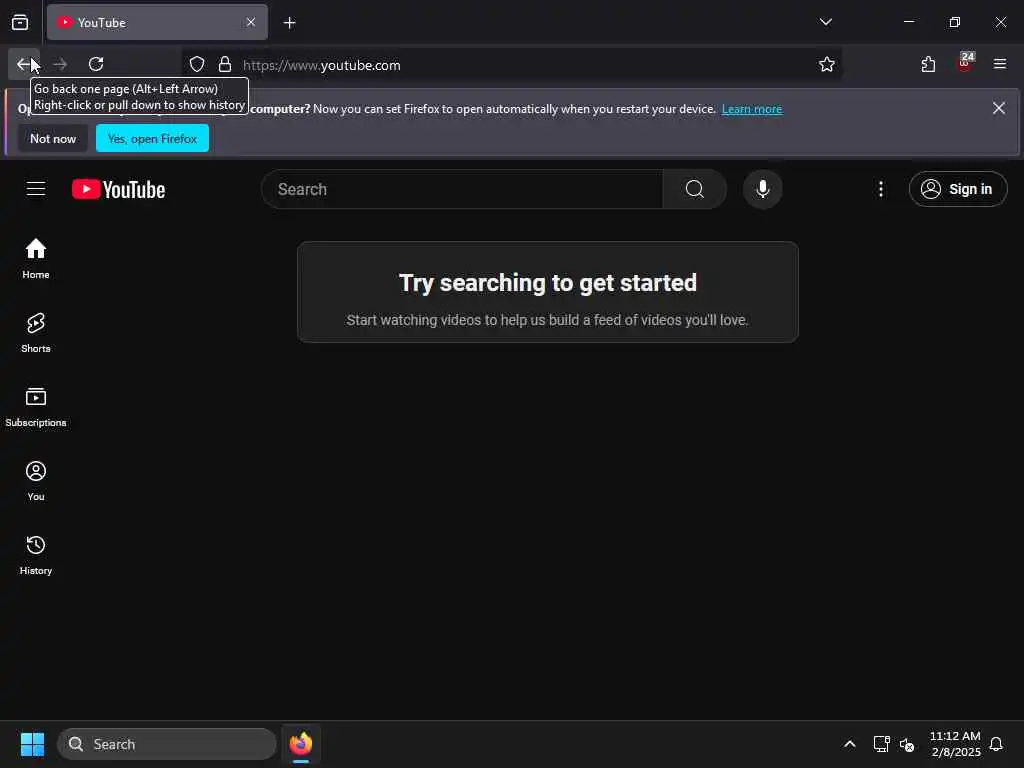This screenshot has width=1024, height=768.
Task: Open Subscriptions from sidebar
Action: [36, 407]
